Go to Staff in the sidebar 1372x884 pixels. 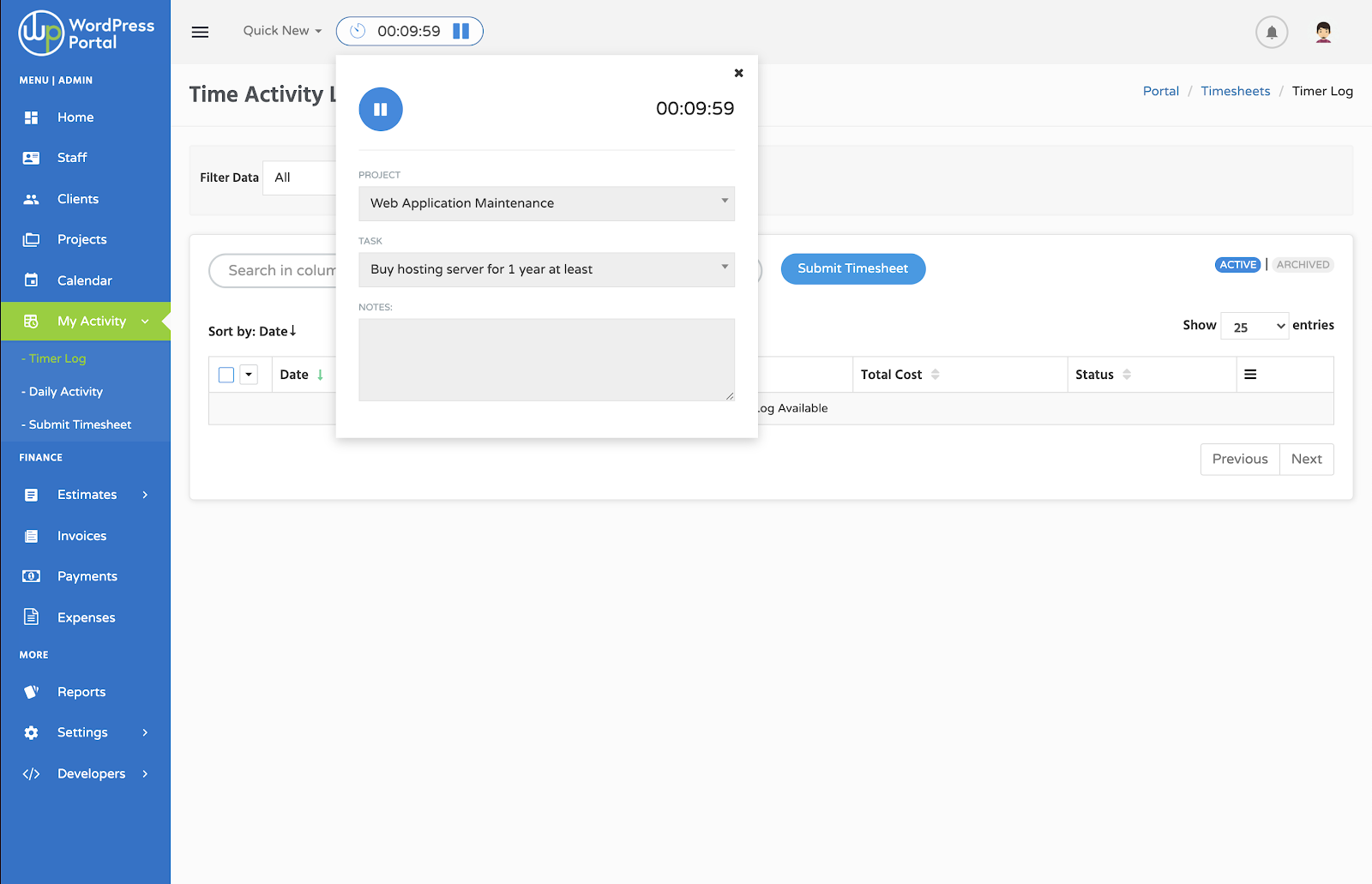click(72, 158)
